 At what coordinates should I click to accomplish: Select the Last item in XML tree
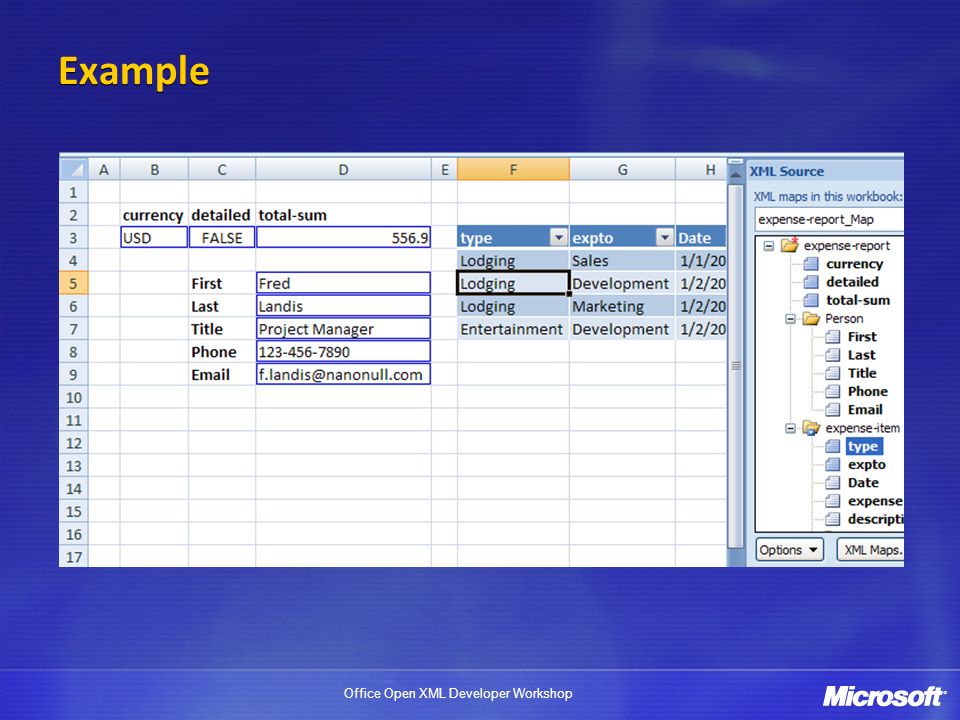click(x=861, y=355)
